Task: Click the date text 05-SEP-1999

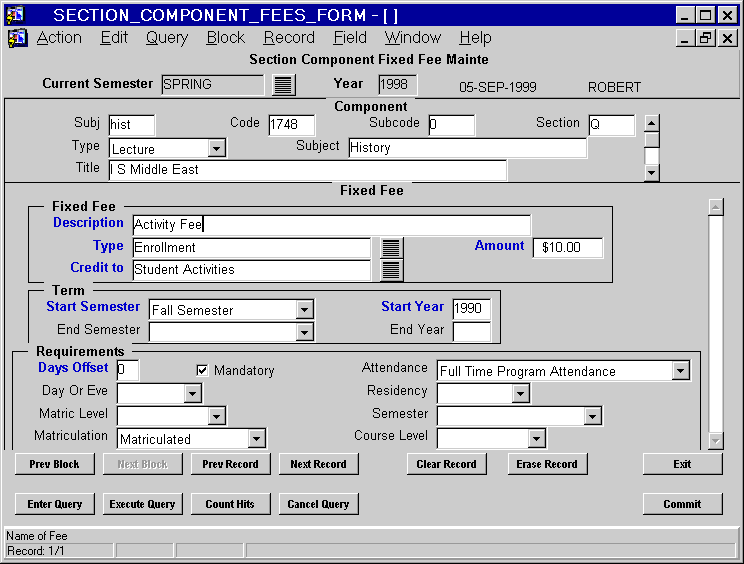Action: [x=498, y=87]
